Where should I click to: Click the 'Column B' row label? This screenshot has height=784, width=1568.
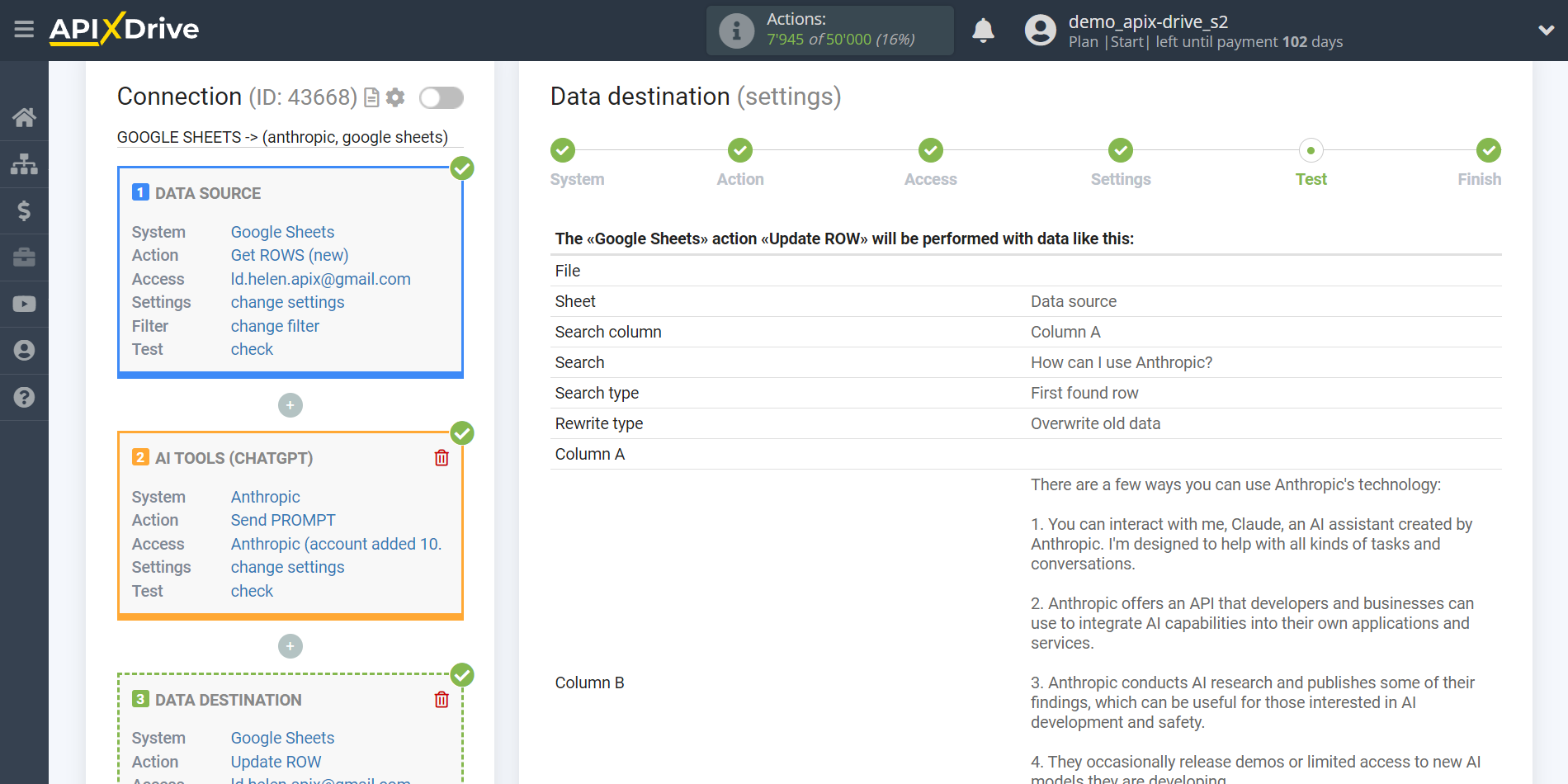pos(589,682)
